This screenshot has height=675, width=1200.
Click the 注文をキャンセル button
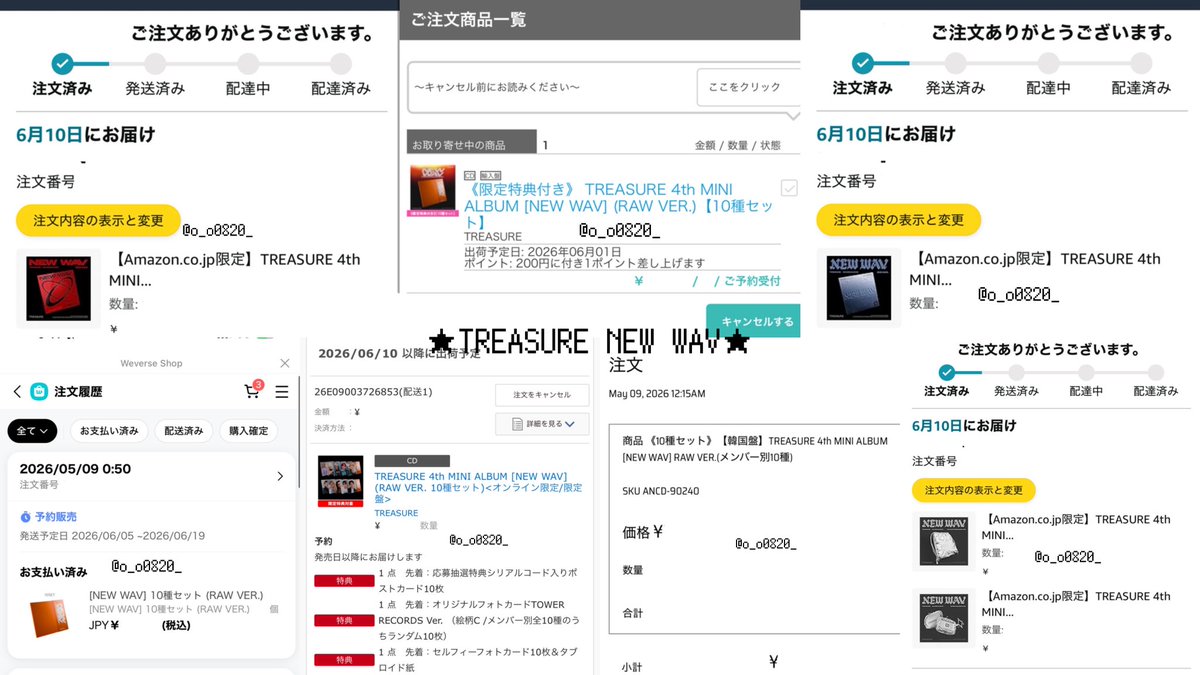[542, 395]
